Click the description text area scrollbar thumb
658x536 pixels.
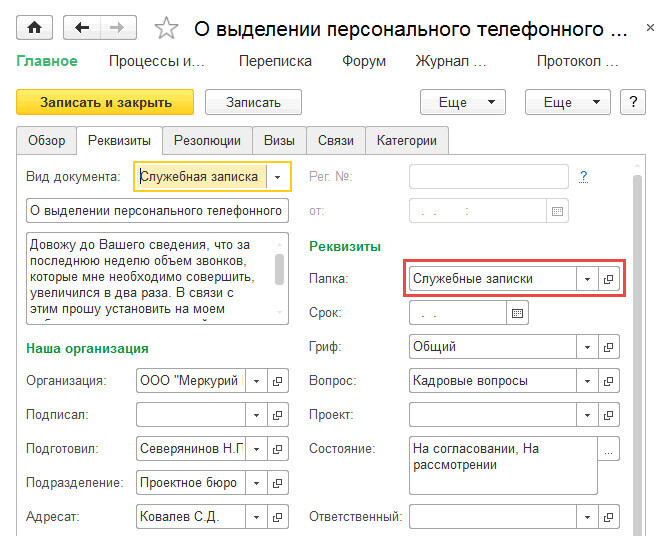click(x=279, y=269)
